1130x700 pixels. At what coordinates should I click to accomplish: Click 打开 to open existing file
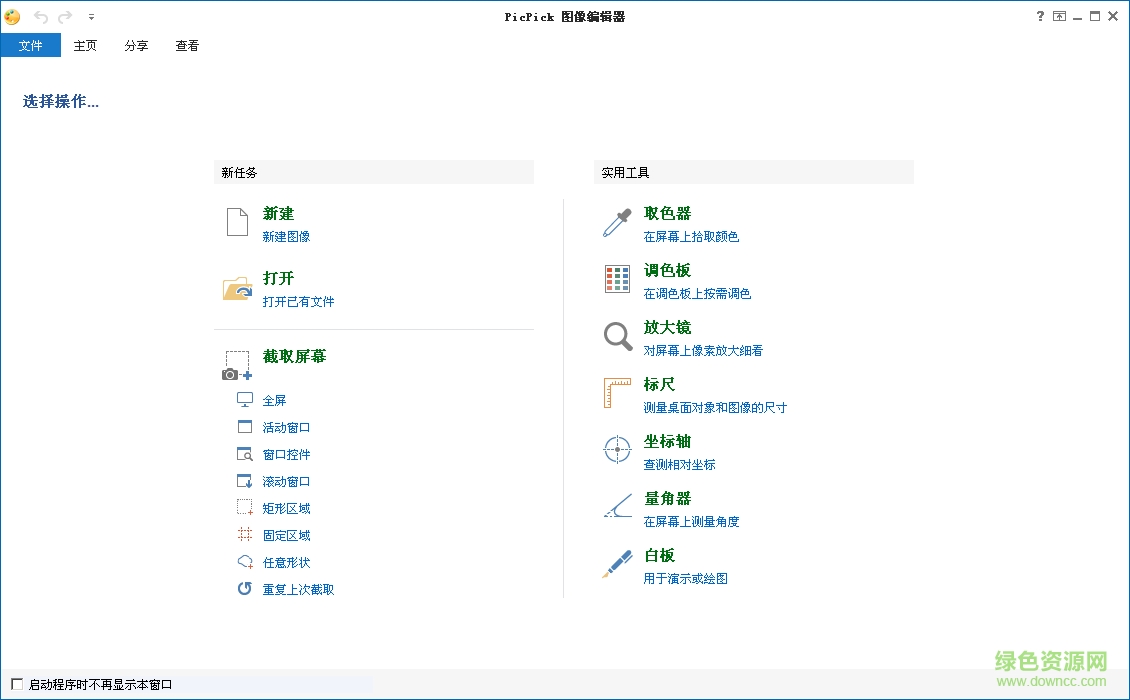pos(278,278)
